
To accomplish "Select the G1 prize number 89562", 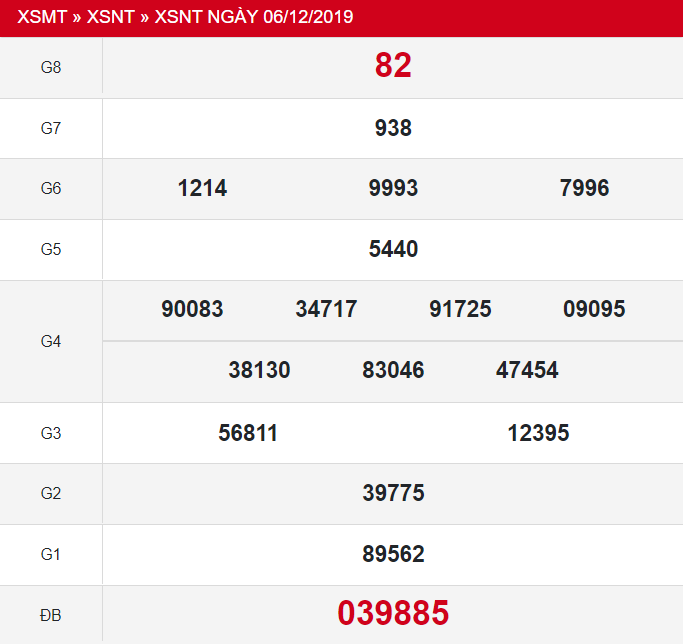I will [393, 554].
